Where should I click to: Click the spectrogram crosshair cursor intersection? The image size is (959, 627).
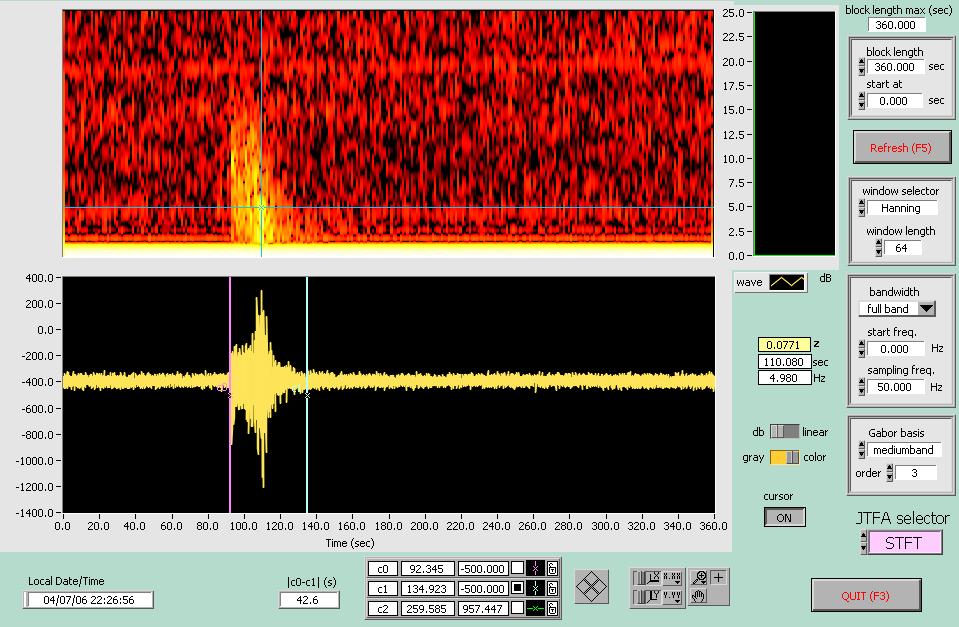(x=262, y=207)
